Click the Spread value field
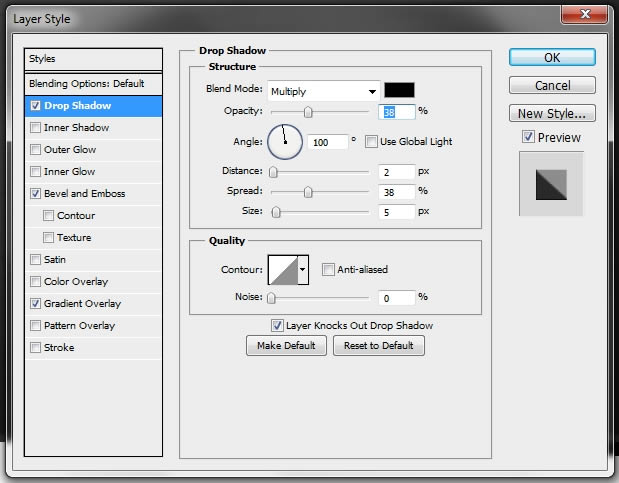Image resolution: width=619 pixels, height=483 pixels. click(397, 192)
